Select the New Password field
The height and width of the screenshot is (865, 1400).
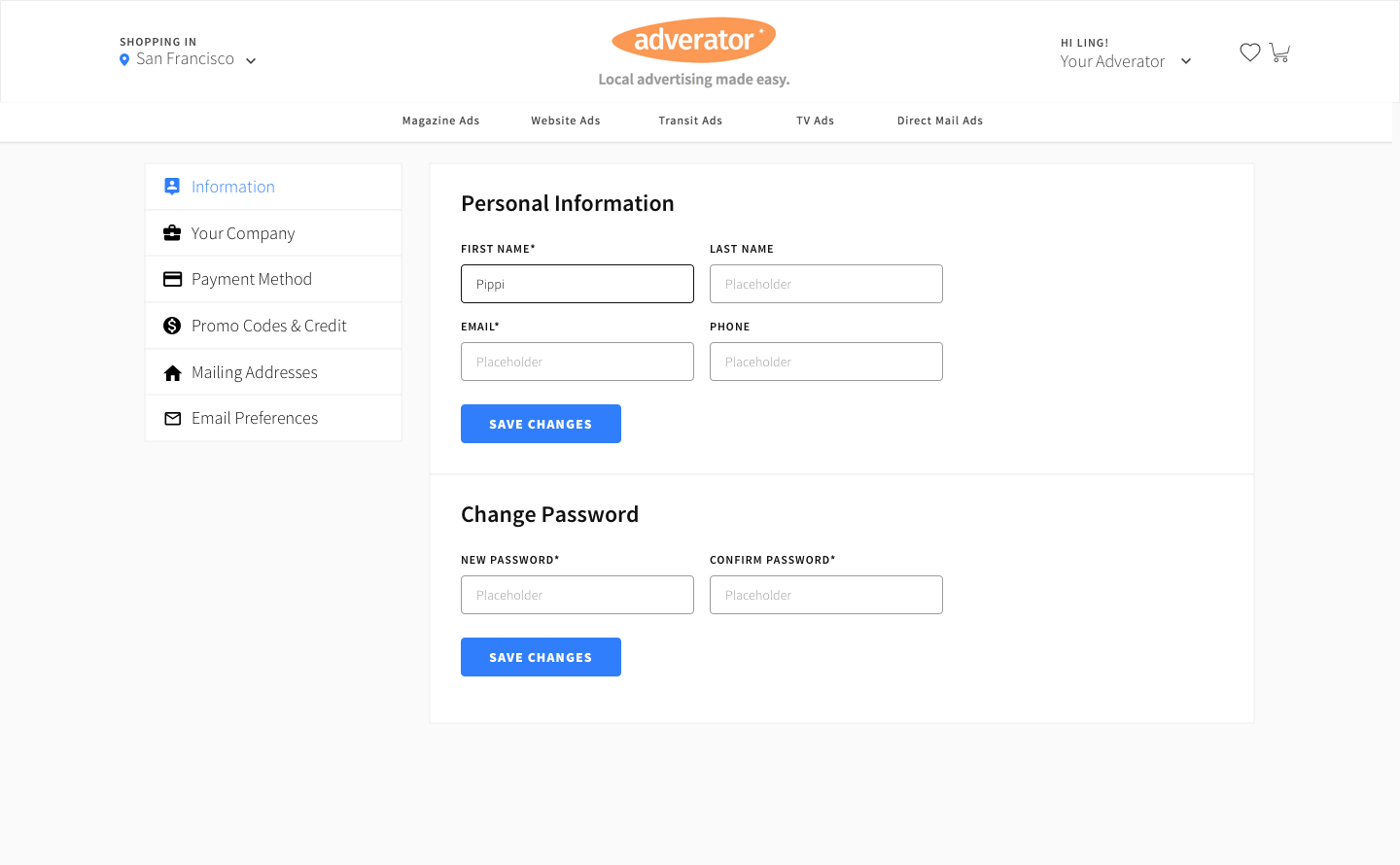577,595
